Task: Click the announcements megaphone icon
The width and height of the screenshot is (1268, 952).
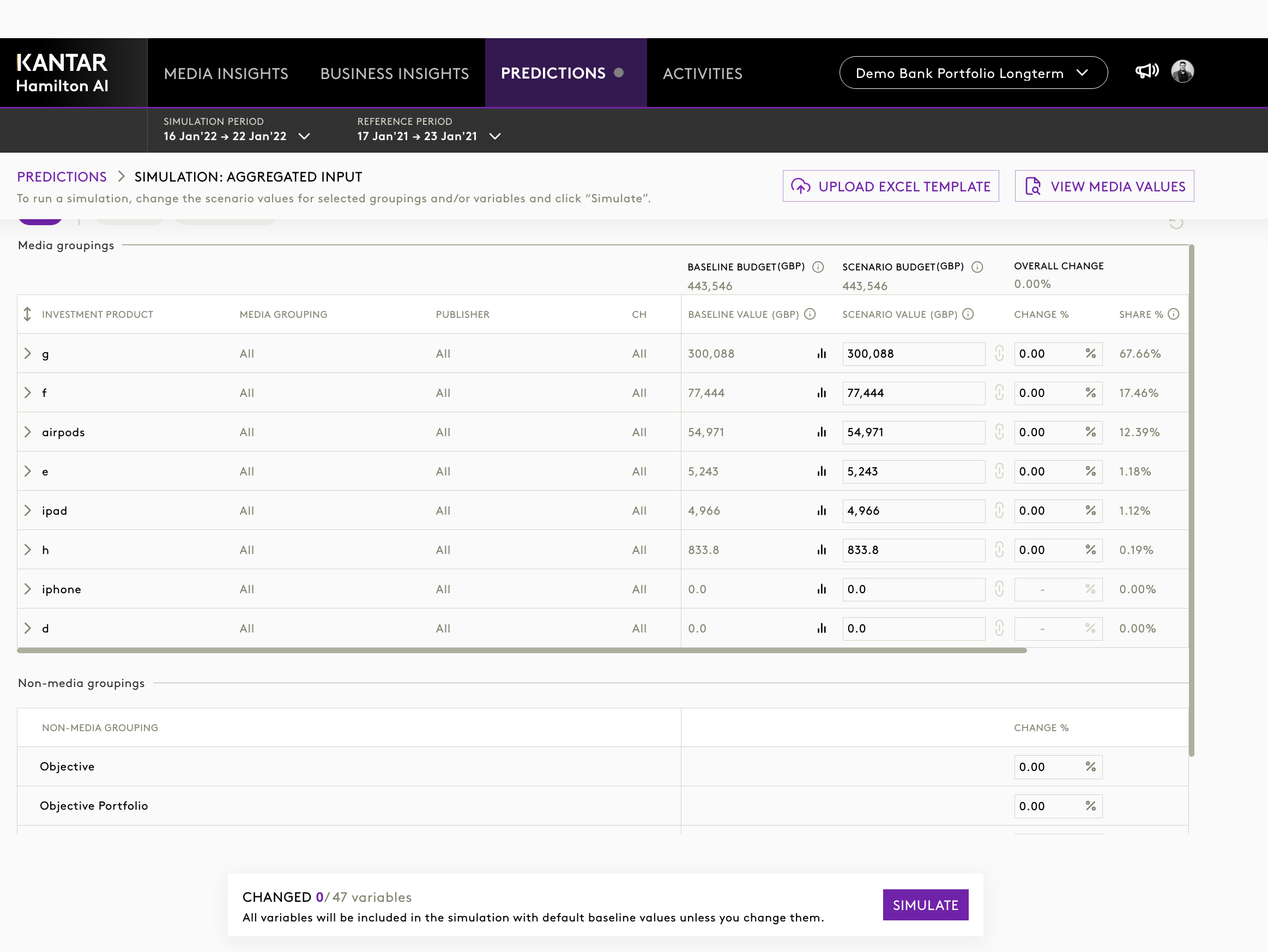Action: pyautogui.click(x=1146, y=71)
